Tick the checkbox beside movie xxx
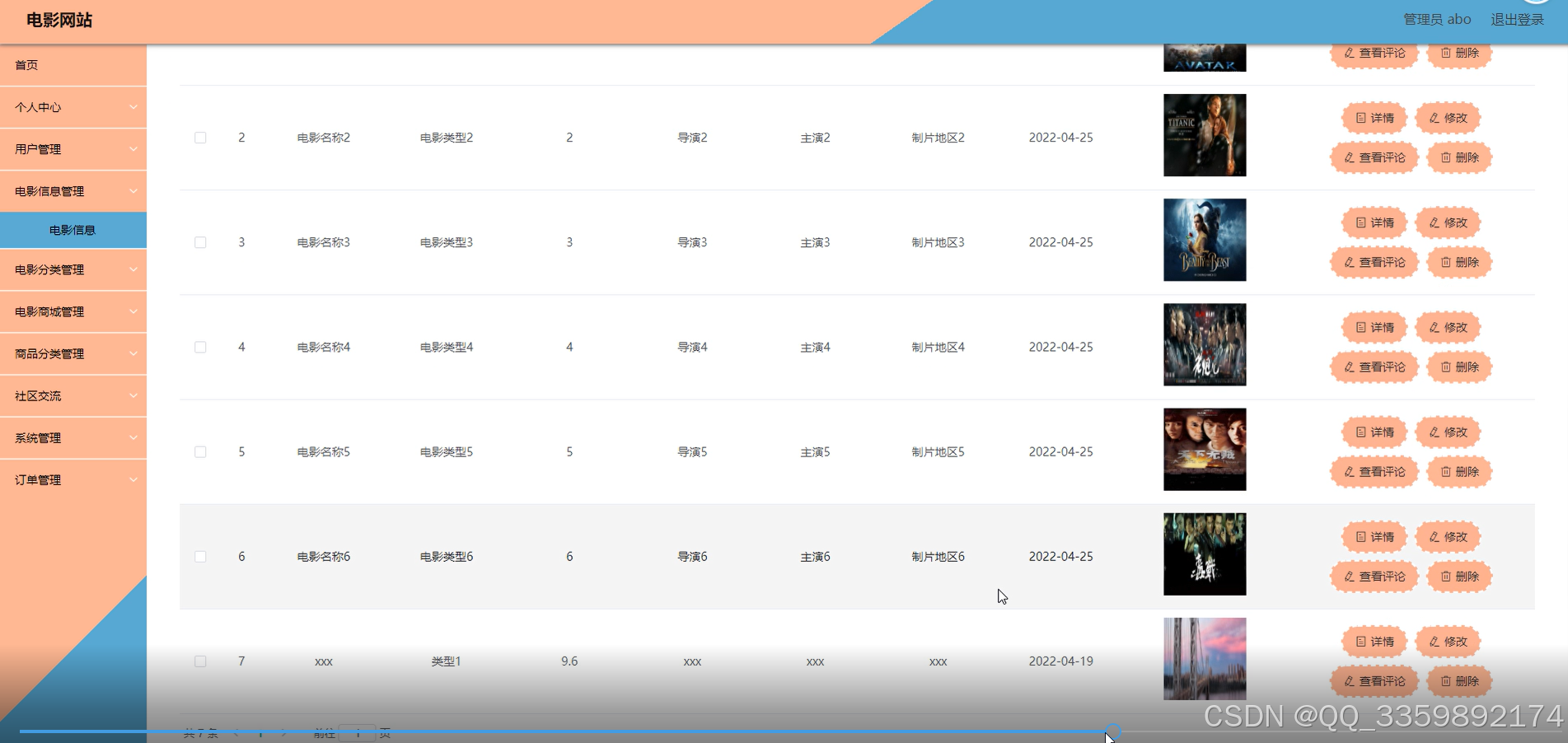This screenshot has height=743, width=1568. click(199, 661)
